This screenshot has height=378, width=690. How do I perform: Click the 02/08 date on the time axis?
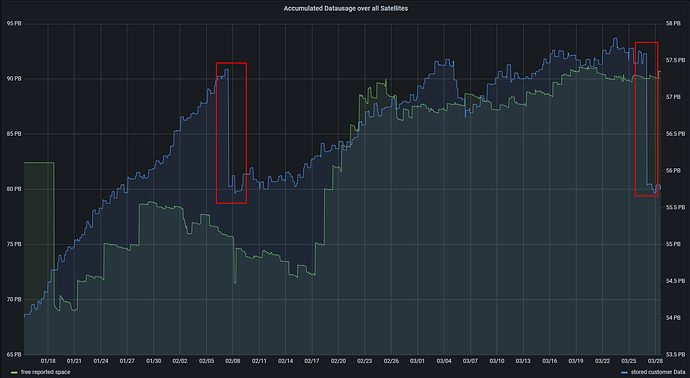point(233,361)
